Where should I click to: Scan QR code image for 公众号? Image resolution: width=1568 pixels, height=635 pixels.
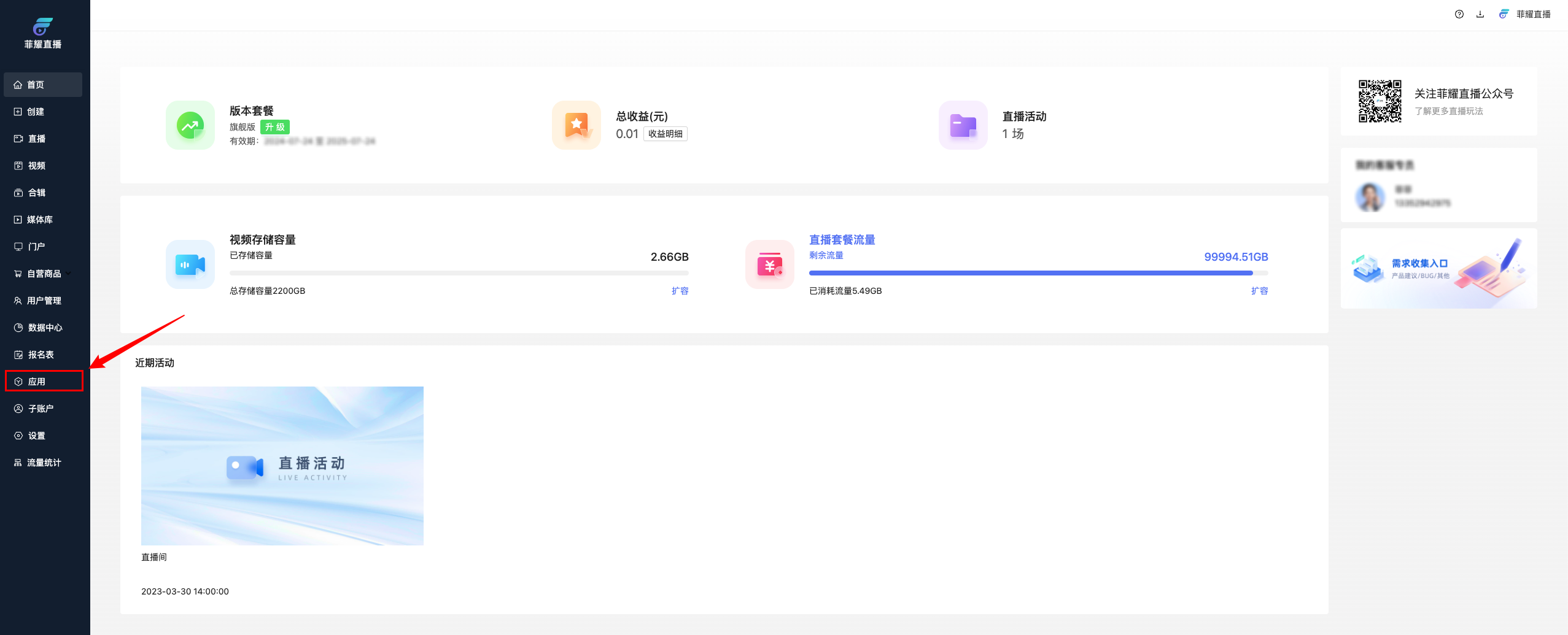[1380, 101]
